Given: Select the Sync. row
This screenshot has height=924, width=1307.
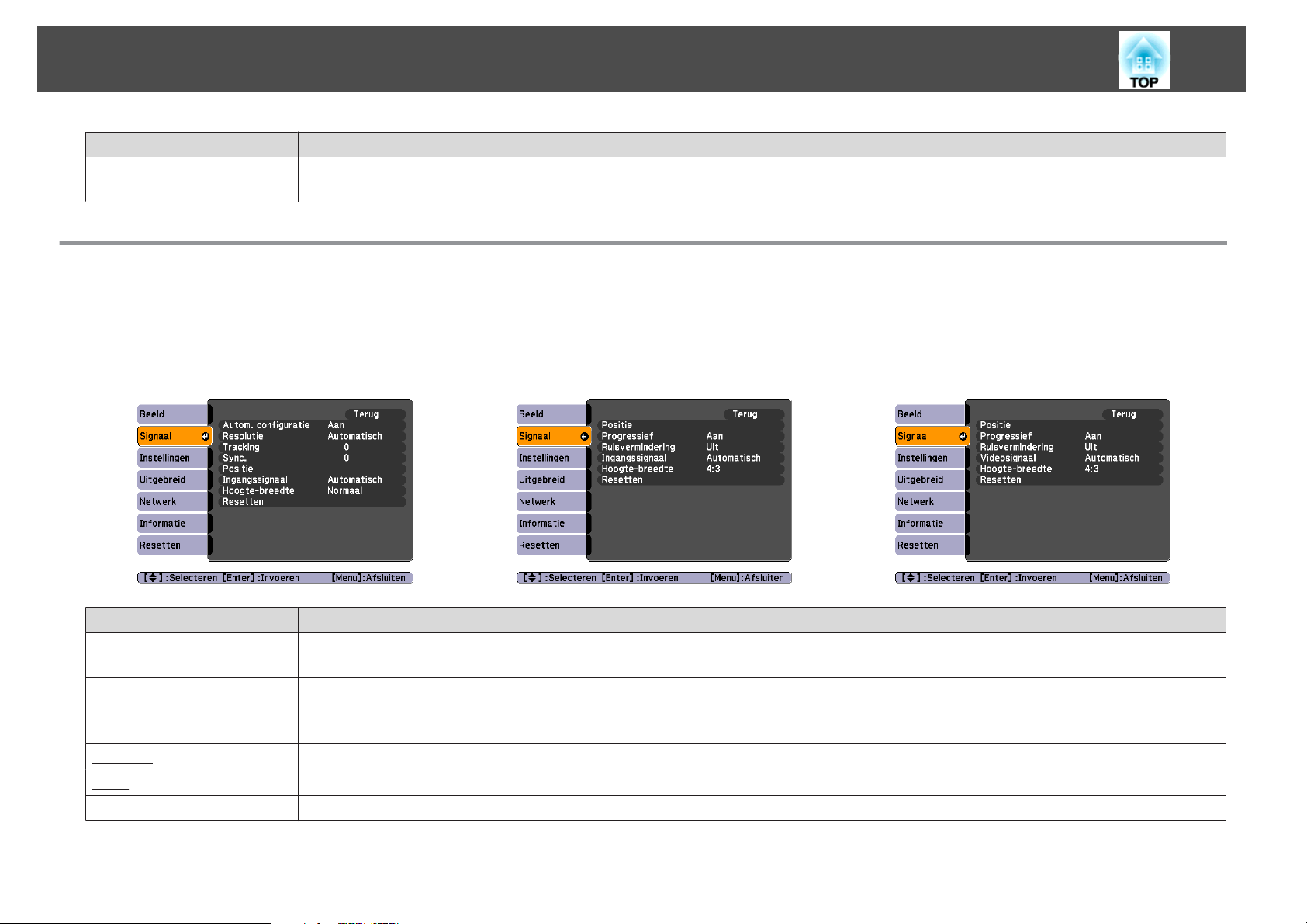Looking at the screenshot, I should coord(312,458).
